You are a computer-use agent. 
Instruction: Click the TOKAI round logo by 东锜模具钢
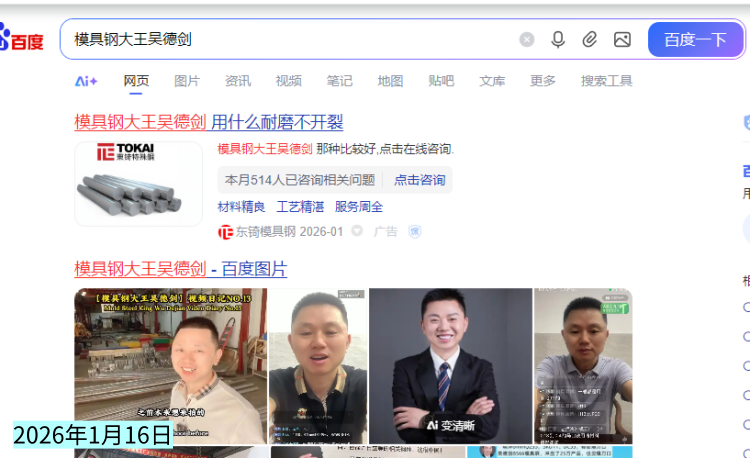pos(225,231)
